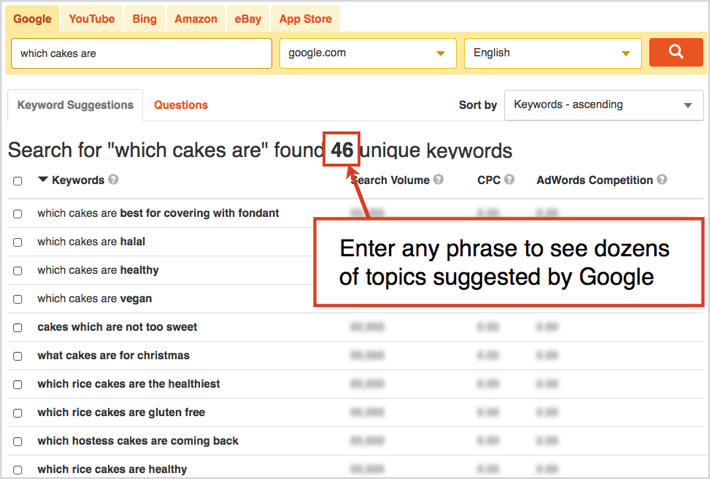Check 'which rice cakes are the healthiest' row
This screenshot has height=479, width=710.
(18, 384)
